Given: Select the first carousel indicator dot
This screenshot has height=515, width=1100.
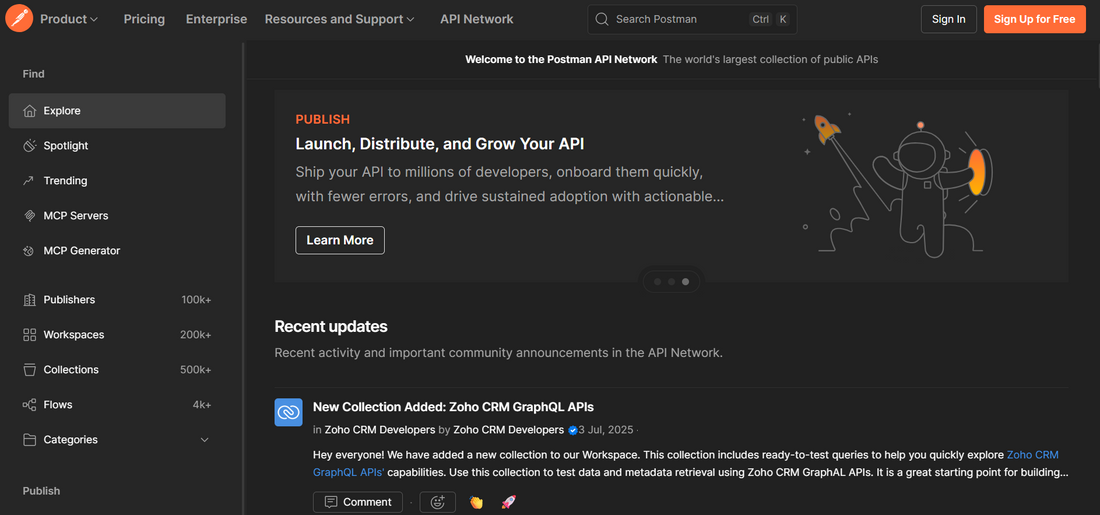Looking at the screenshot, I should pyautogui.click(x=657, y=282).
